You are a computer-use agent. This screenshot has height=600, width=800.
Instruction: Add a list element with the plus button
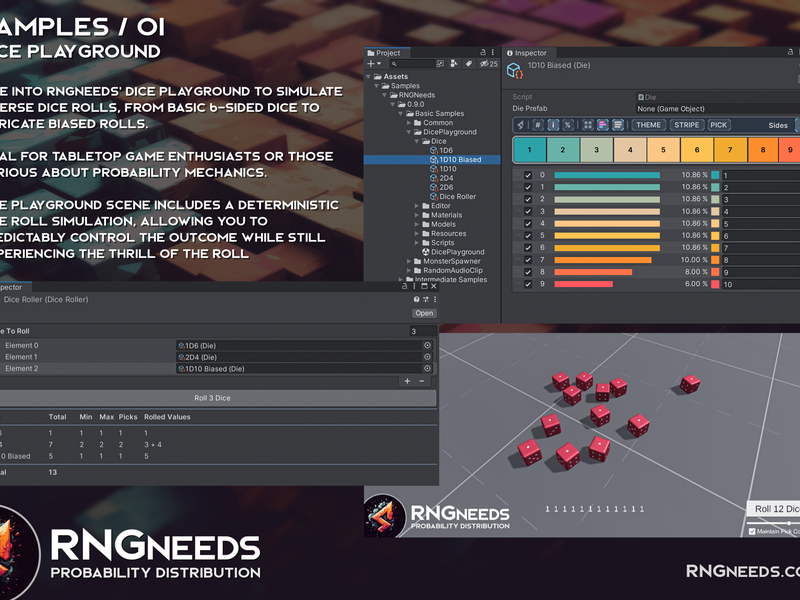click(x=407, y=381)
